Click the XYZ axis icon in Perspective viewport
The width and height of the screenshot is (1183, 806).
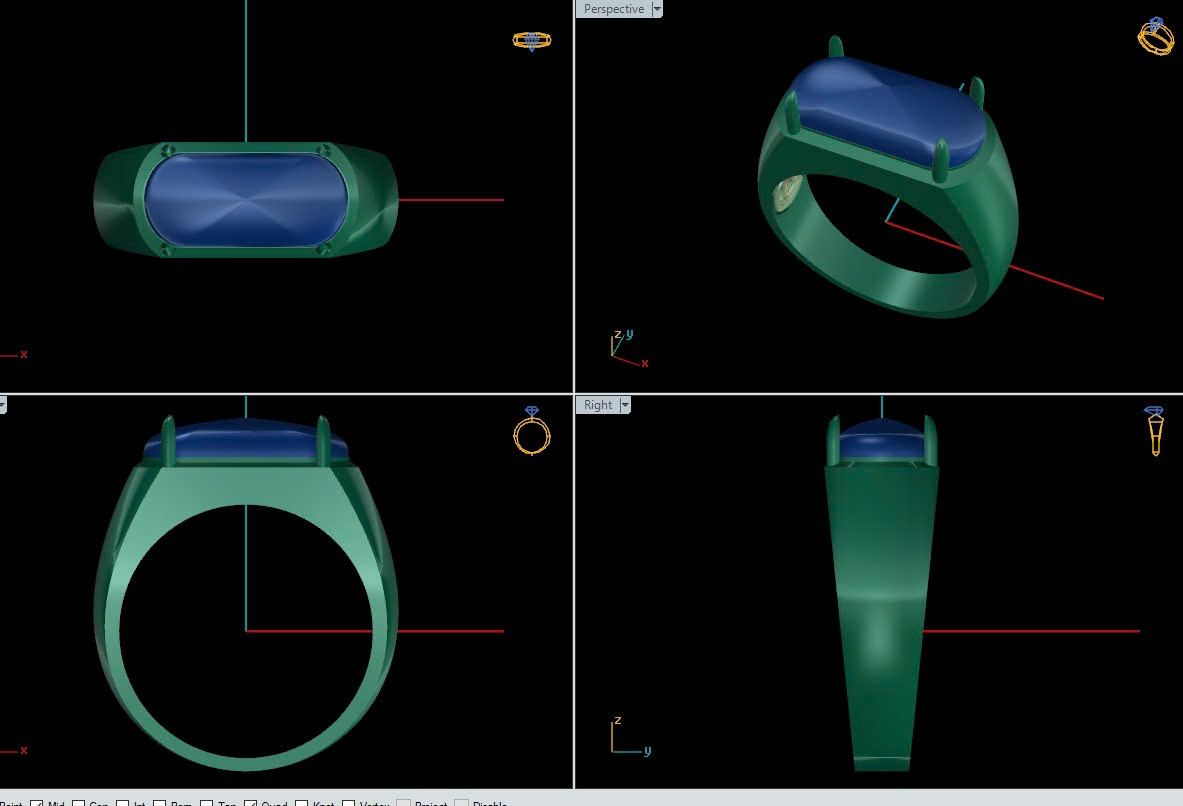click(624, 347)
